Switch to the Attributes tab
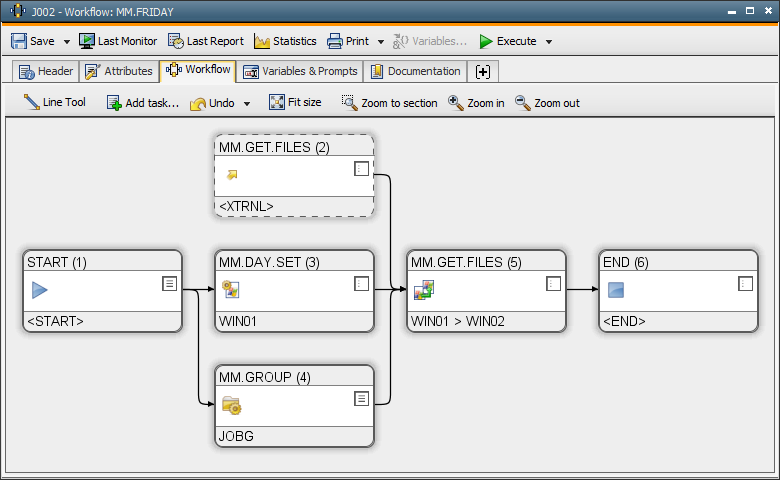Screen dimensions: 780x480 119,71
